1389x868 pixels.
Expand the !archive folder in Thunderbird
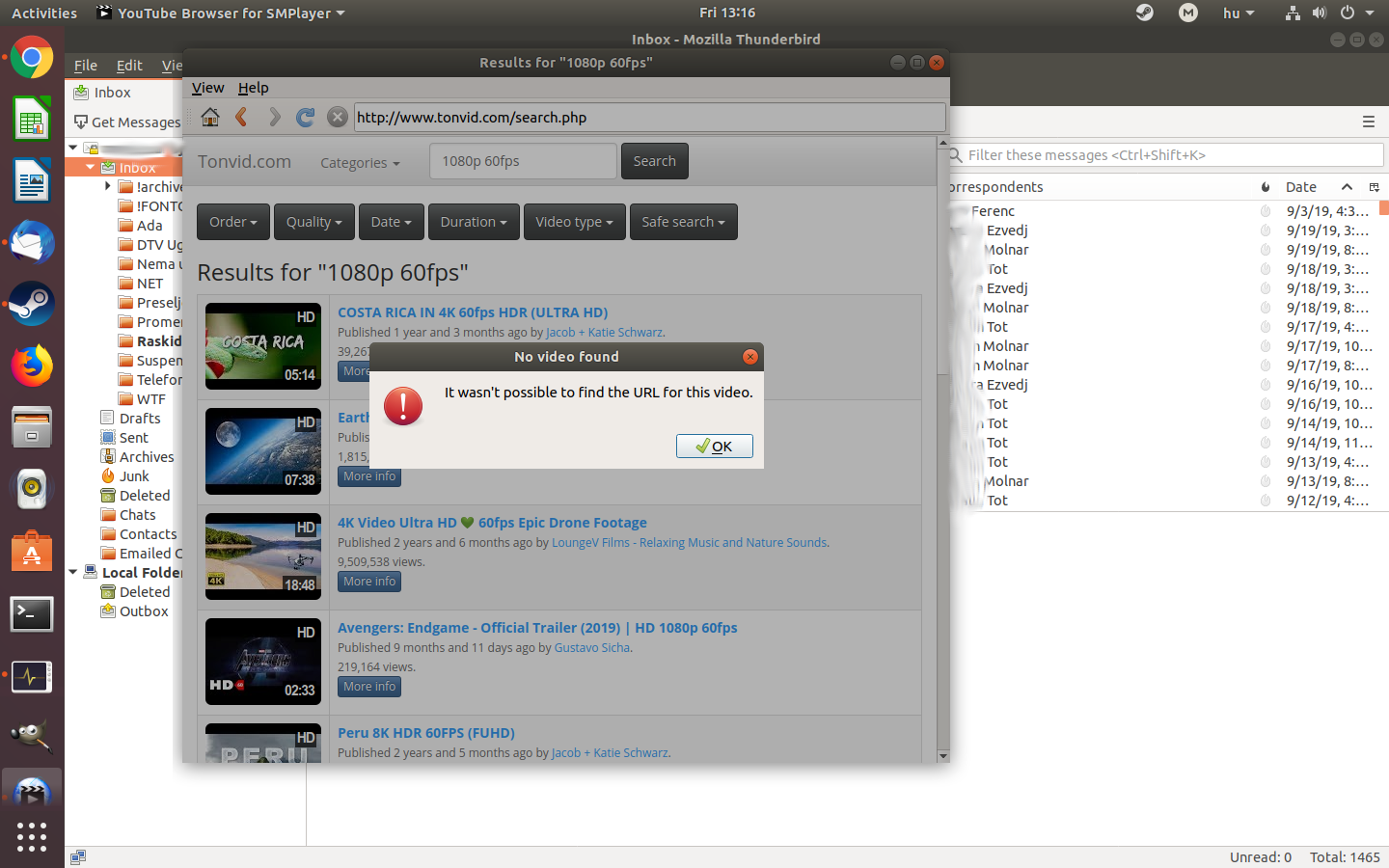pyautogui.click(x=107, y=186)
